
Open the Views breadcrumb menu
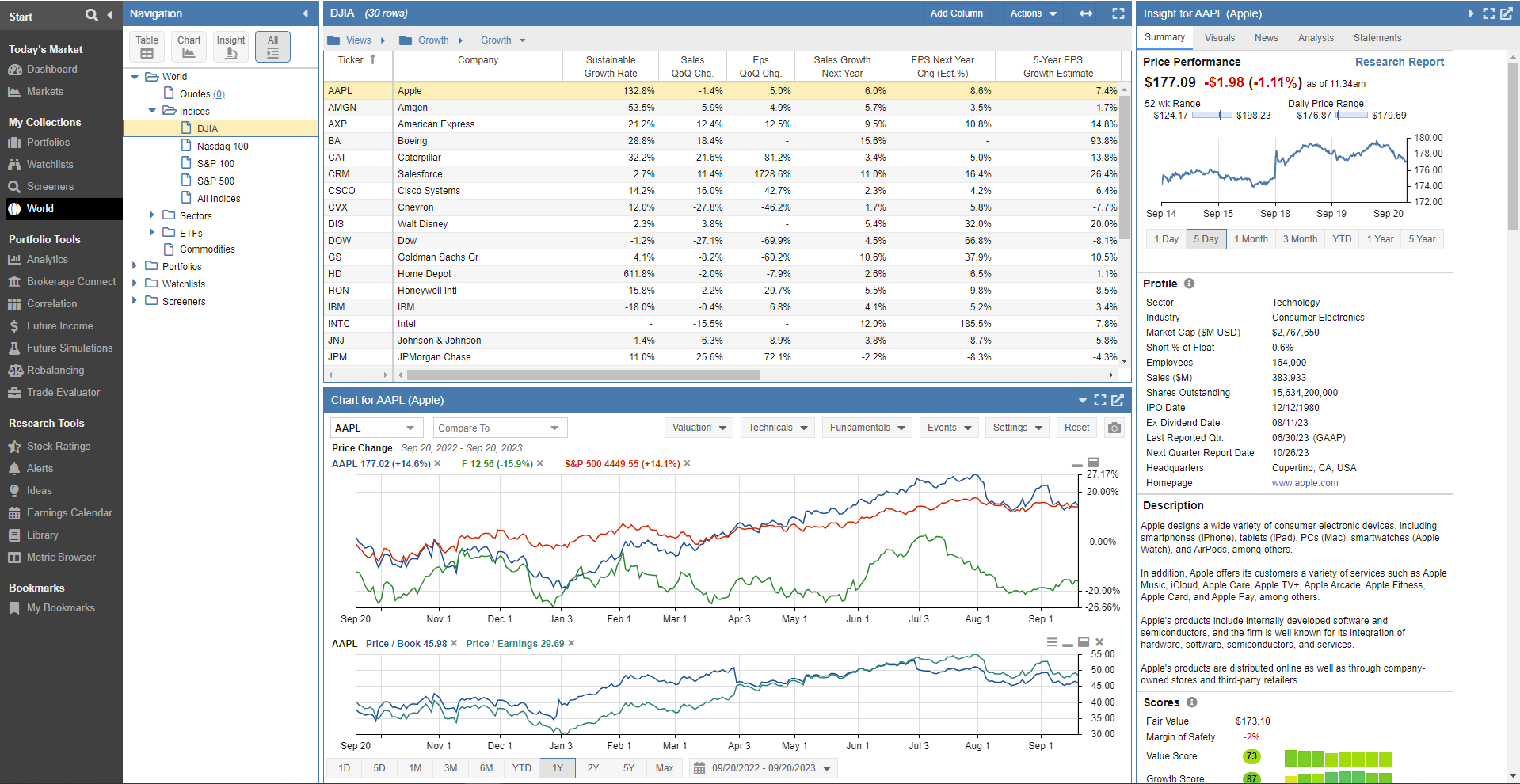pyautogui.click(x=357, y=40)
